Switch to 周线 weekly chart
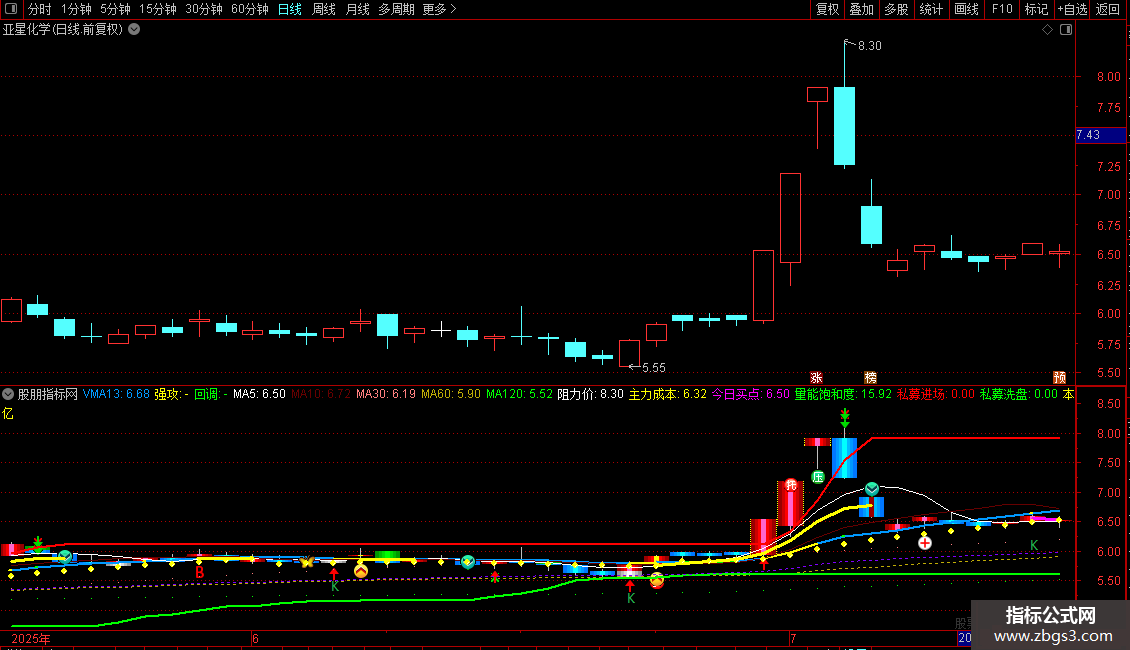This screenshot has width=1130, height=650. (324, 9)
